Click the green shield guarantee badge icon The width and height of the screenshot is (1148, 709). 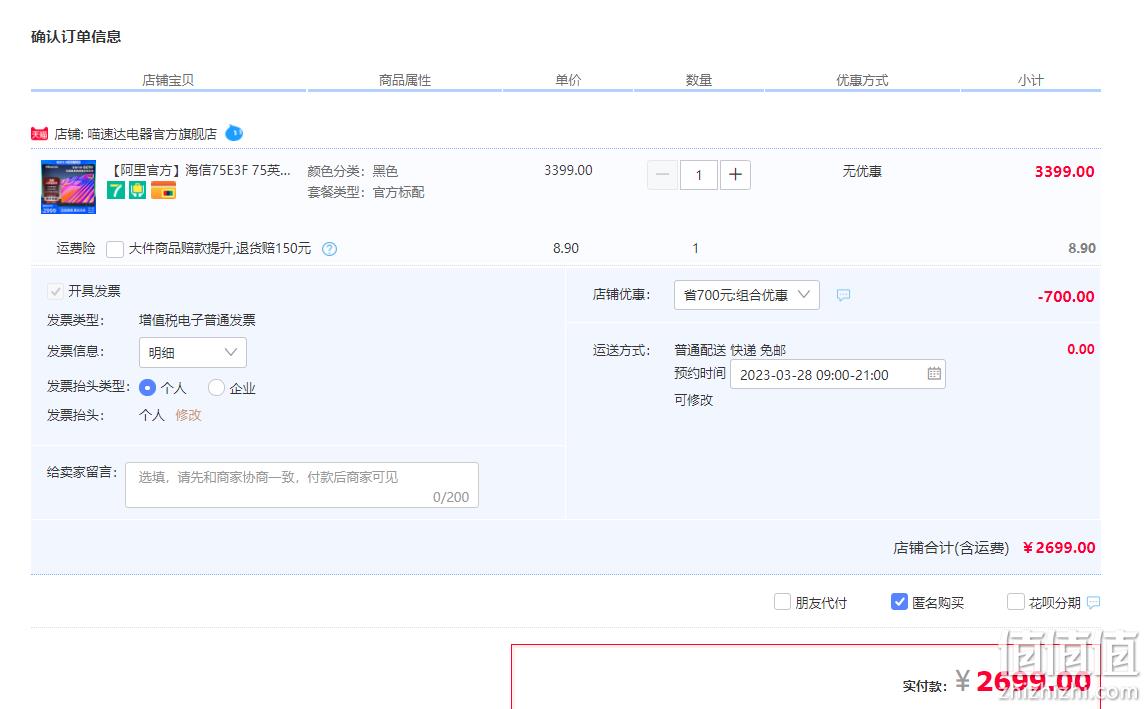coord(138,190)
